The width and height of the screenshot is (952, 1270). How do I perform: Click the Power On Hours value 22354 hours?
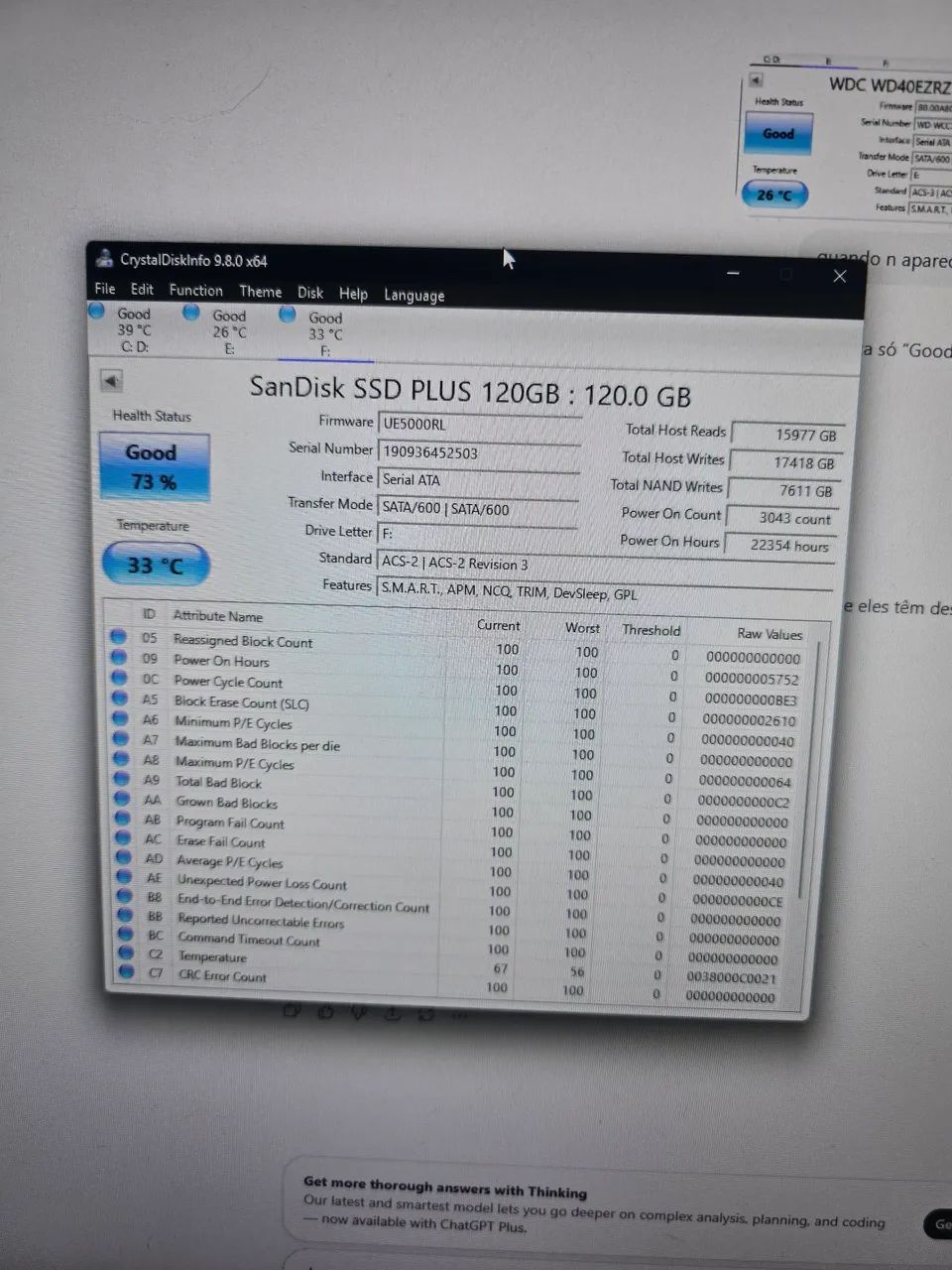[x=779, y=546]
